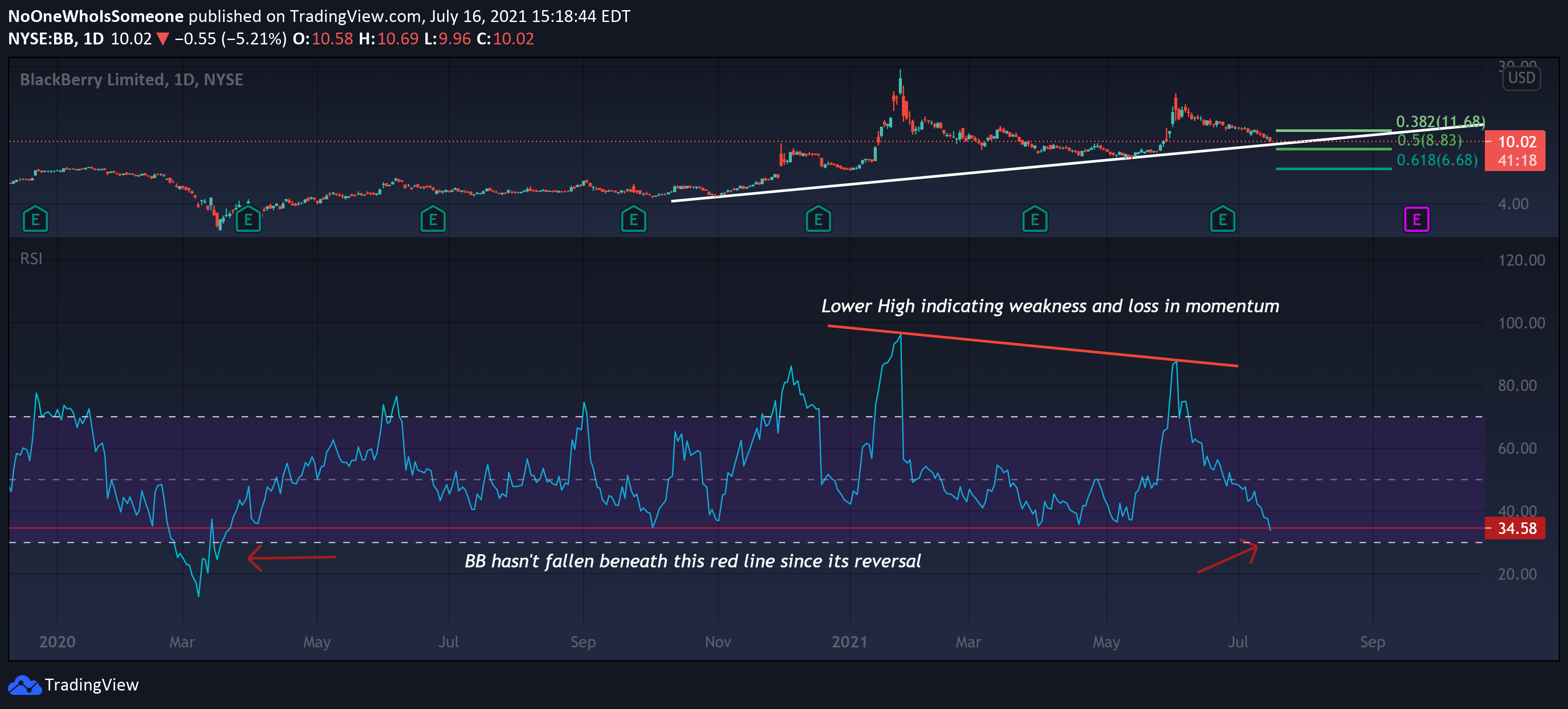Click the Jul 2020 time axis label
The height and width of the screenshot is (709, 1568).
click(x=449, y=642)
